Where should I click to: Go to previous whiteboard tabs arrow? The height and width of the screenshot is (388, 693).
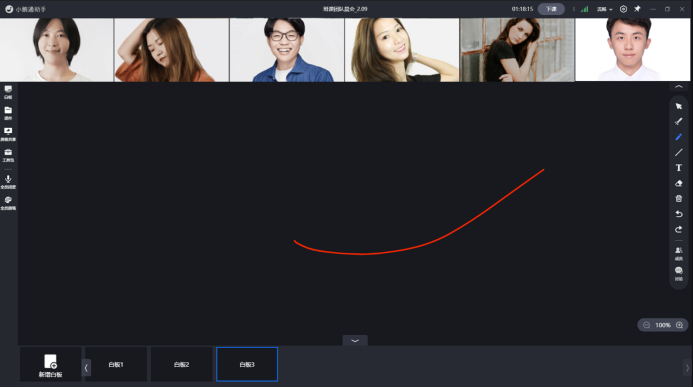[x=86, y=367]
